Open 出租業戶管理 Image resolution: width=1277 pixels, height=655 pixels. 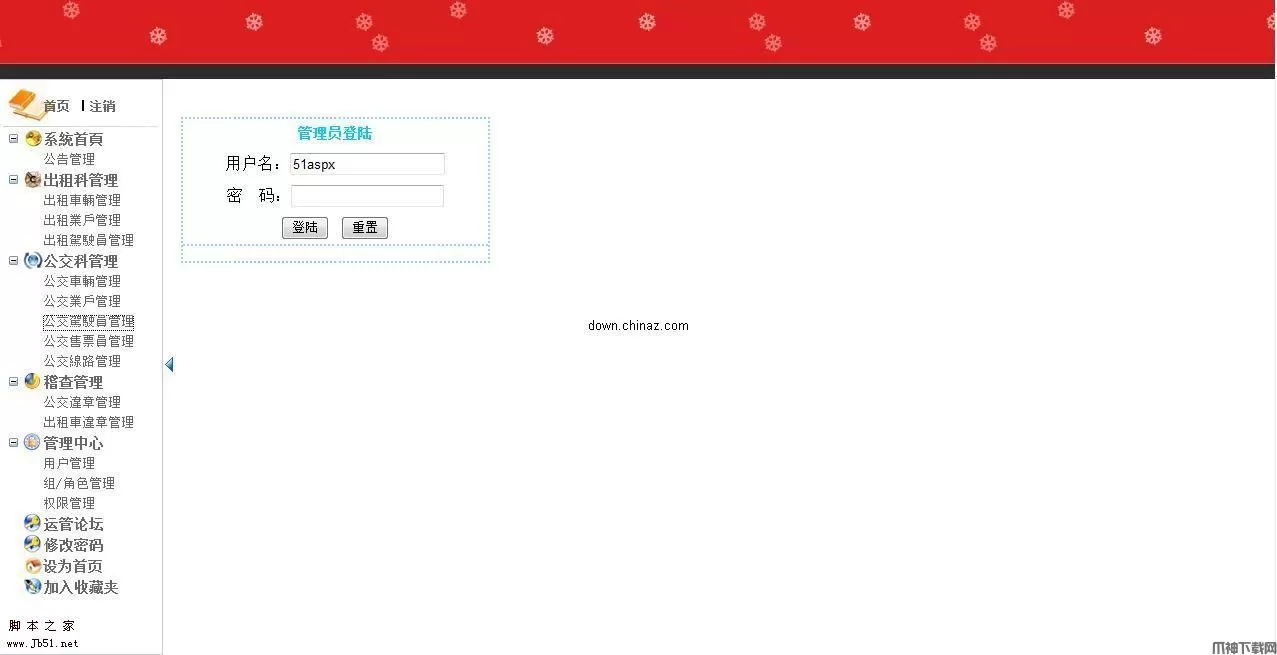pos(82,220)
